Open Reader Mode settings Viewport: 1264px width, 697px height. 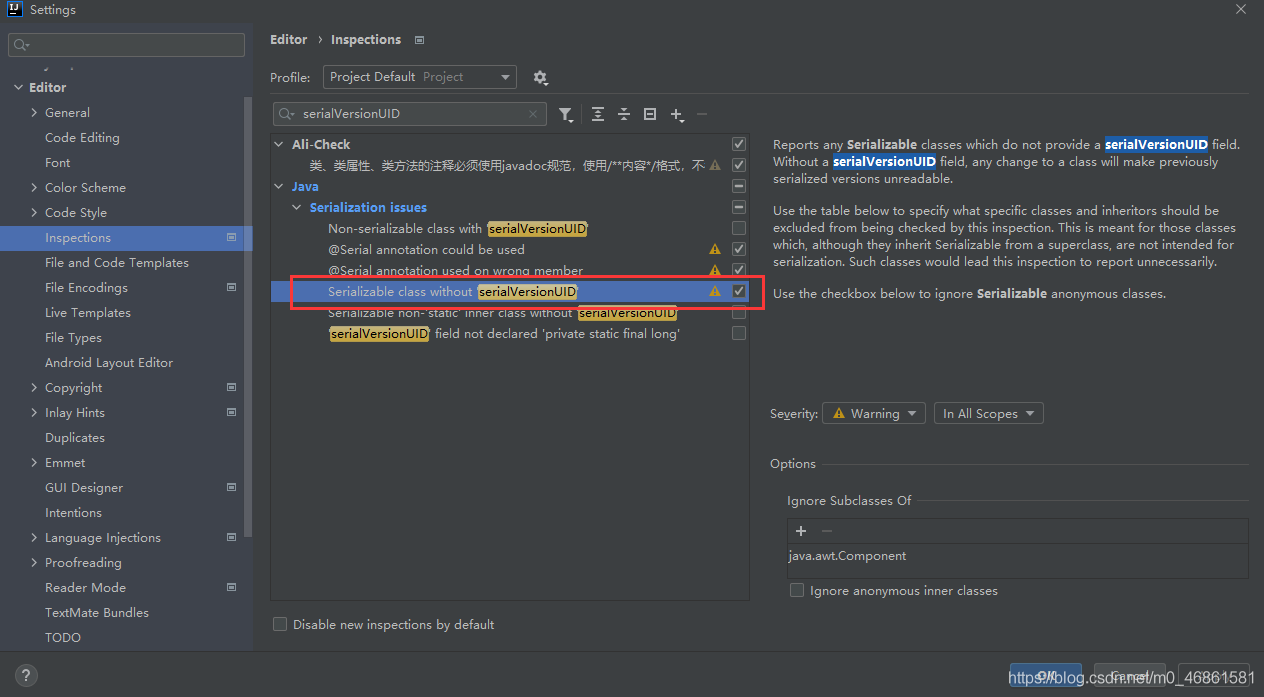point(85,588)
